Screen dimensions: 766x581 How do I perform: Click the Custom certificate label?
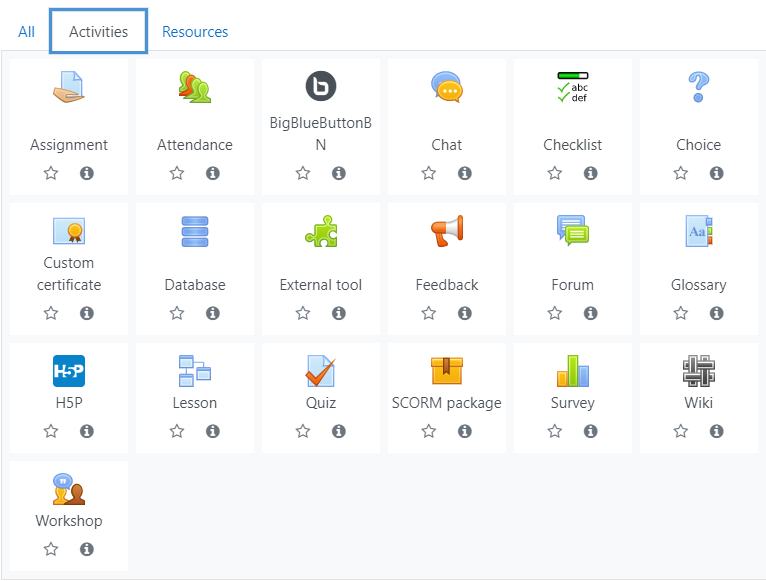69,274
